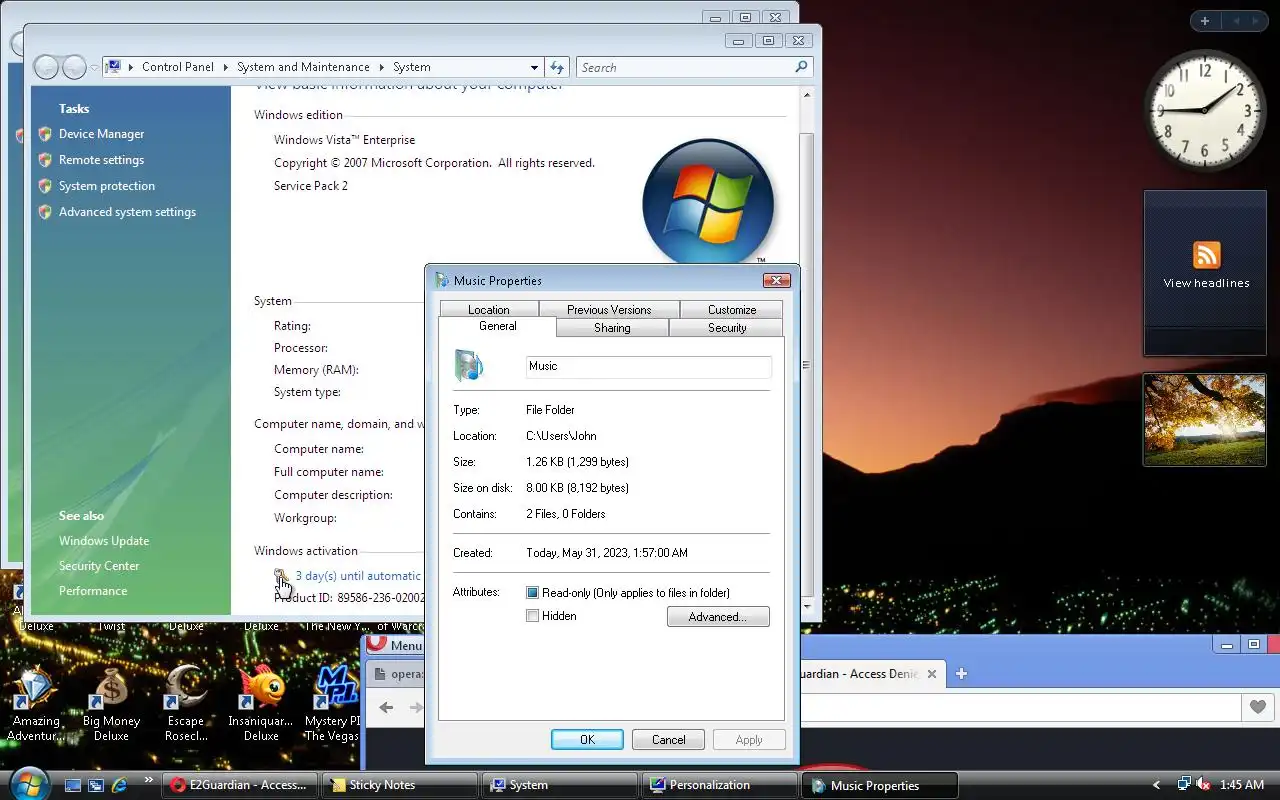1280x800 pixels.
Task: Launch Internet Explorer from quick launch
Action: click(120, 785)
